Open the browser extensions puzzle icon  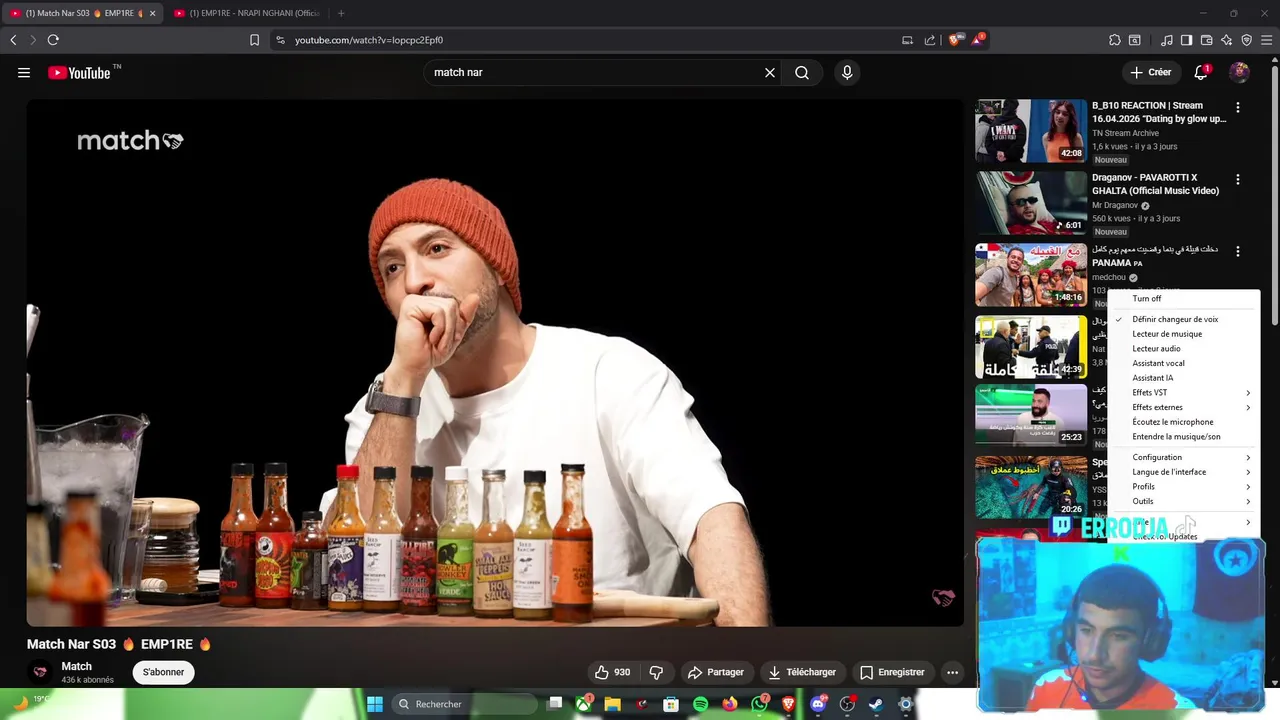[1115, 40]
